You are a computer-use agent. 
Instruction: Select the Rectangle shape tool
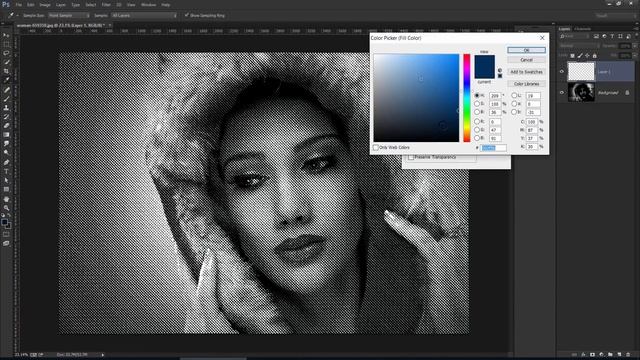tap(6, 189)
